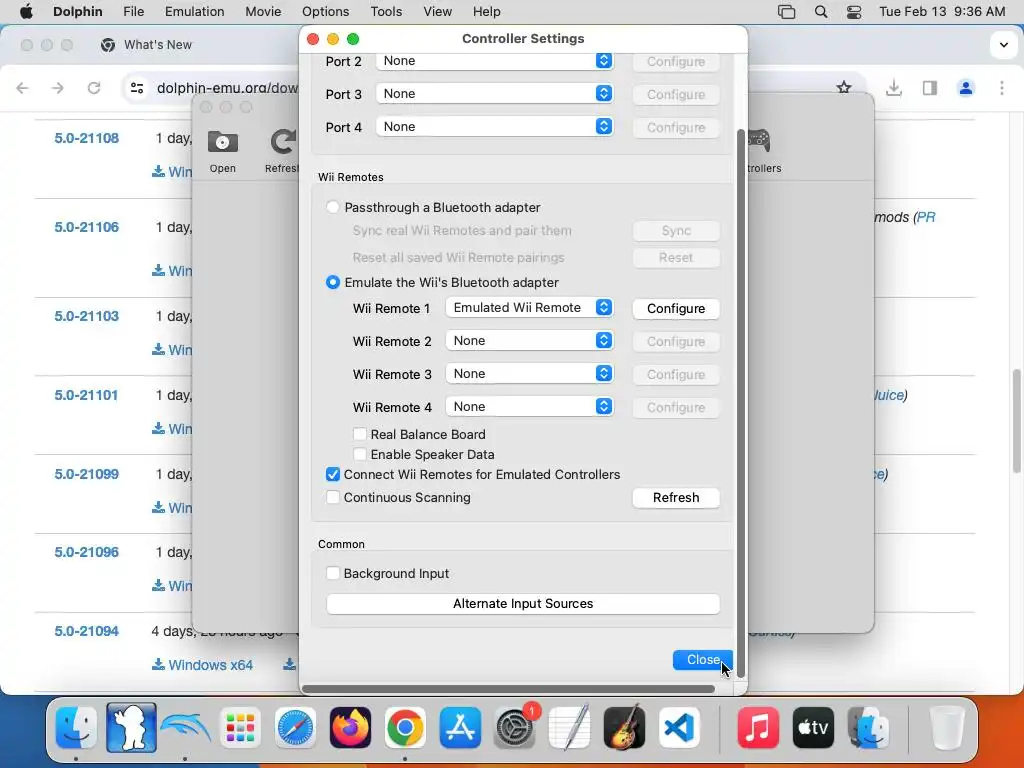Open Chrome profile avatar icon

(966, 88)
